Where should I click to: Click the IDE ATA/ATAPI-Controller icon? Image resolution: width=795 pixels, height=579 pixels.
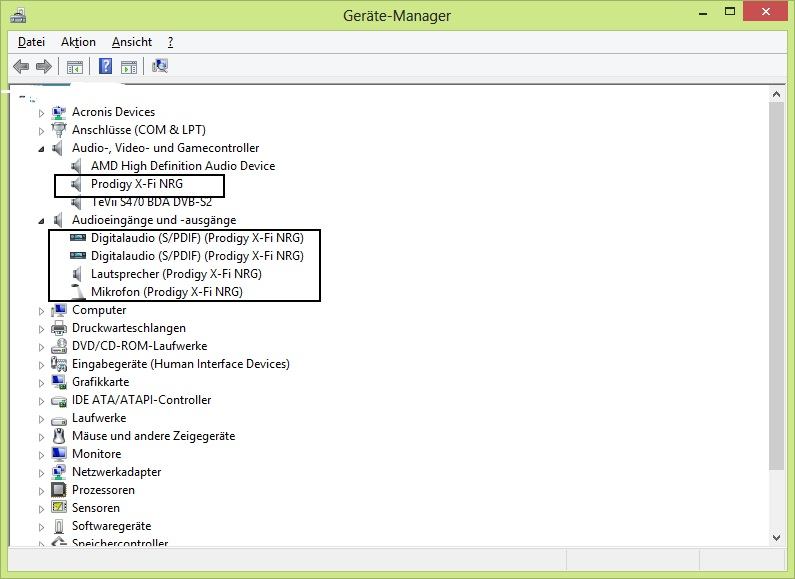pyautogui.click(x=59, y=401)
